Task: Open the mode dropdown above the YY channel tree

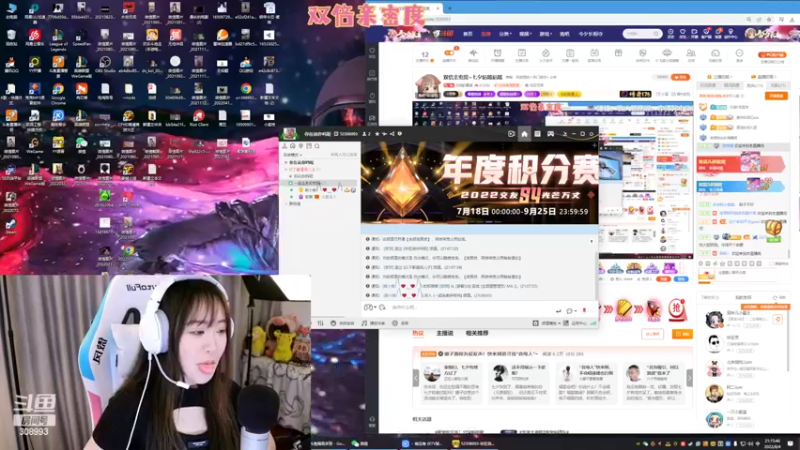Action: pos(293,155)
